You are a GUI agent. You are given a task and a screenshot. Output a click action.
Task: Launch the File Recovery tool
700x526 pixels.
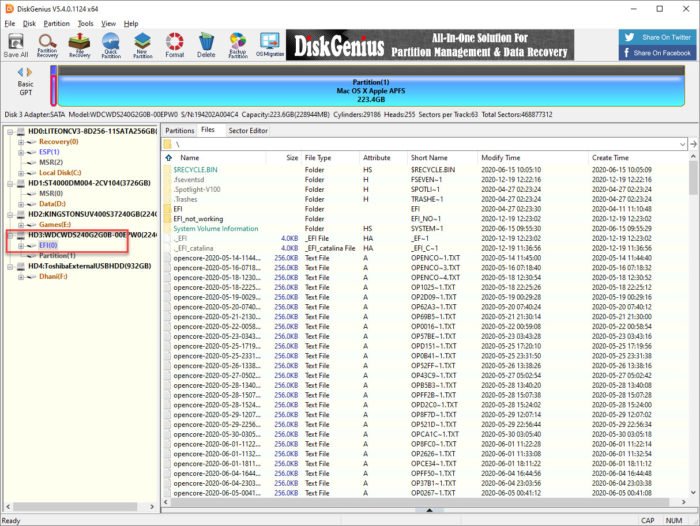coord(79,45)
